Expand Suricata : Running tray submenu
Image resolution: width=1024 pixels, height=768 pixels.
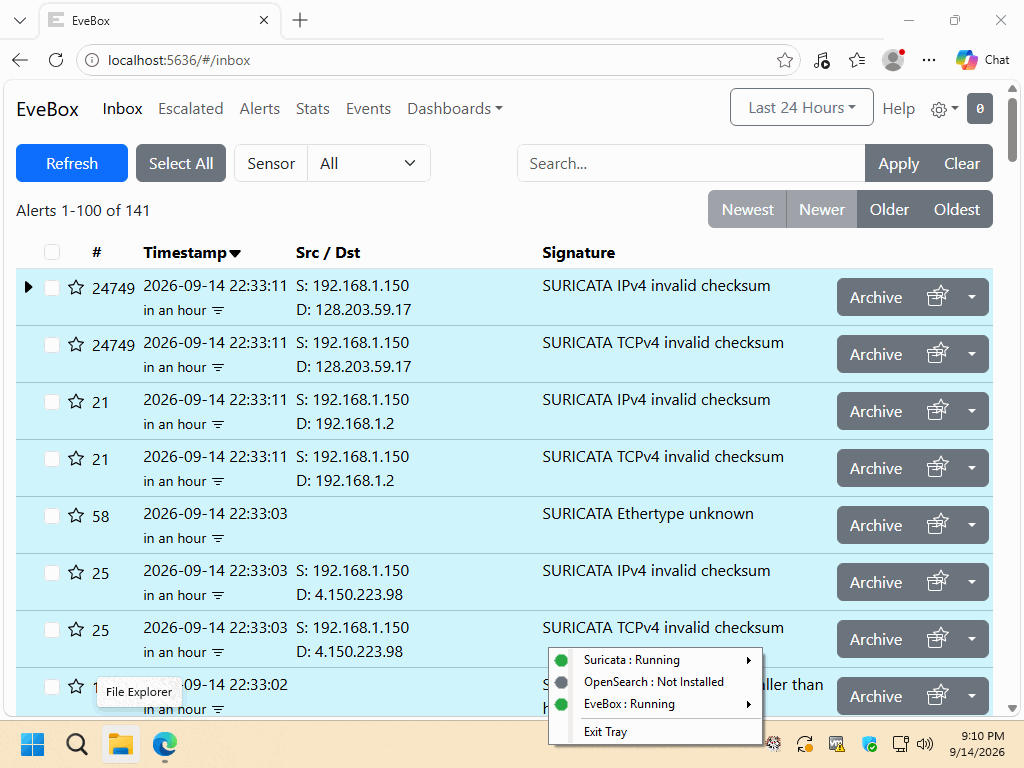pyautogui.click(x=656, y=660)
